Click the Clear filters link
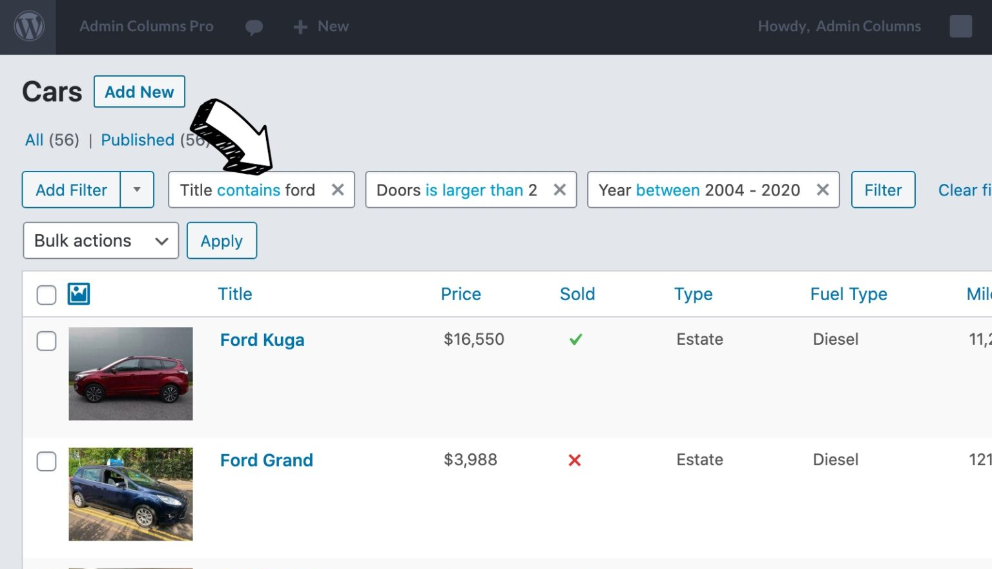Image resolution: width=992 pixels, height=569 pixels. 964,190
